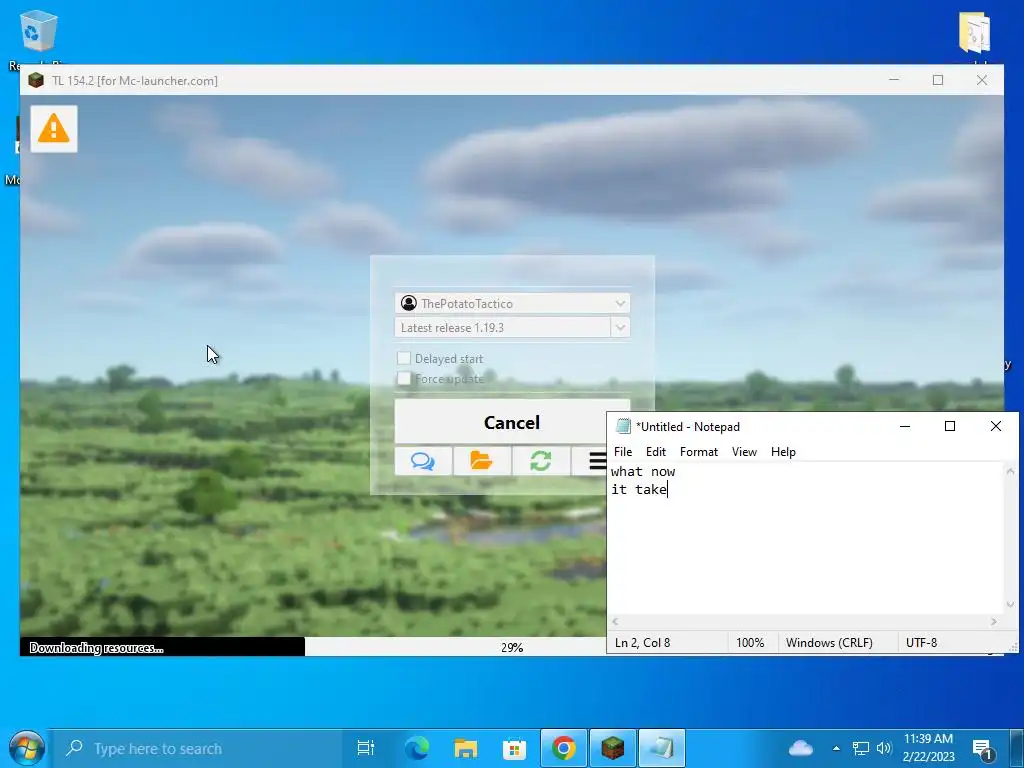Maximize the TL launcher window
The image size is (1024, 768).
pyautogui.click(x=938, y=80)
